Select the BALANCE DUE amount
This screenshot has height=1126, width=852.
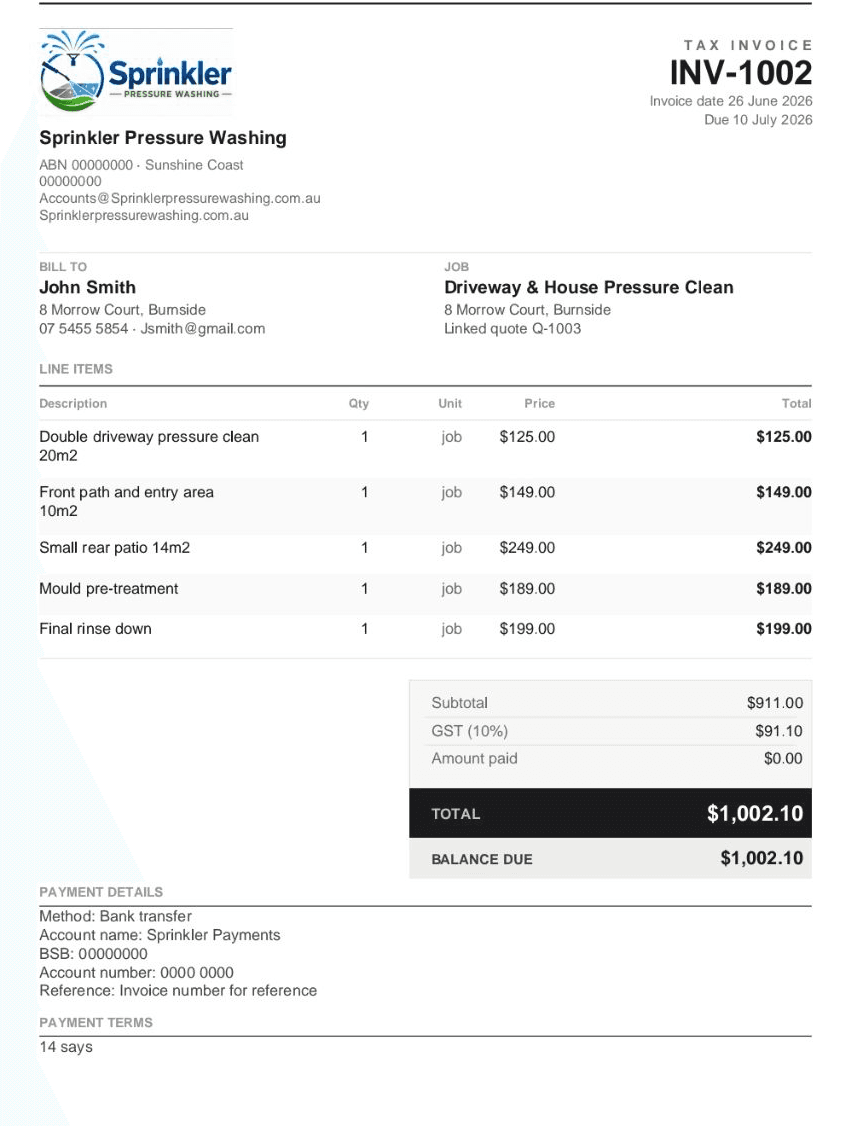(761, 858)
